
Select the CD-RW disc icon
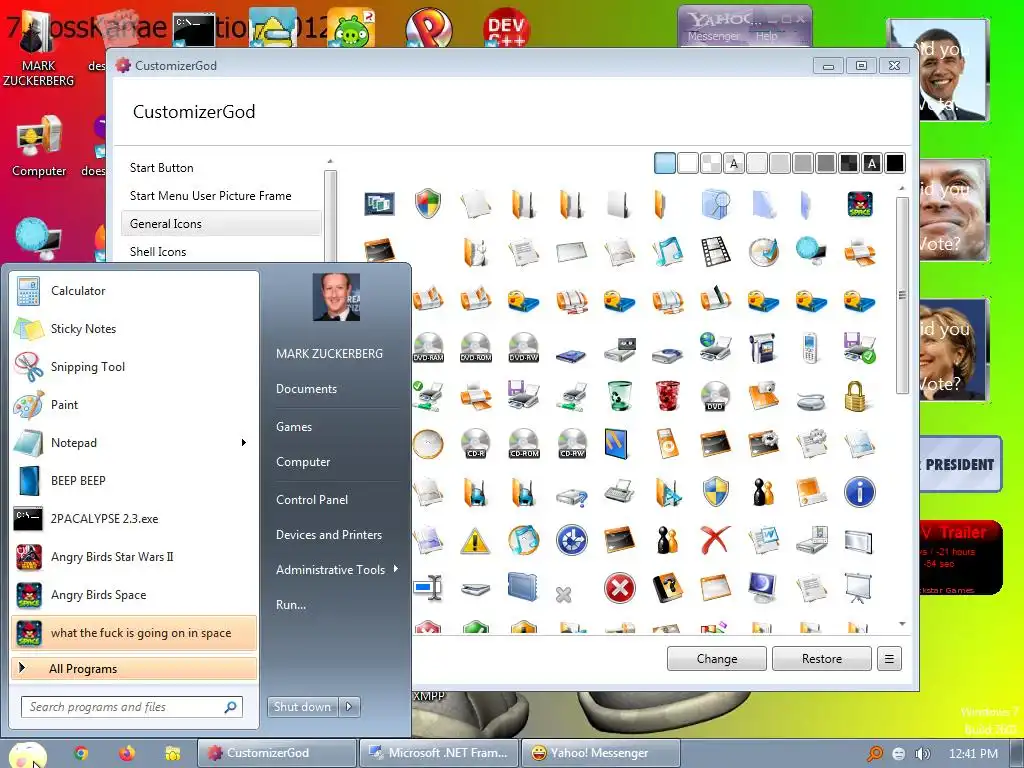(x=572, y=444)
